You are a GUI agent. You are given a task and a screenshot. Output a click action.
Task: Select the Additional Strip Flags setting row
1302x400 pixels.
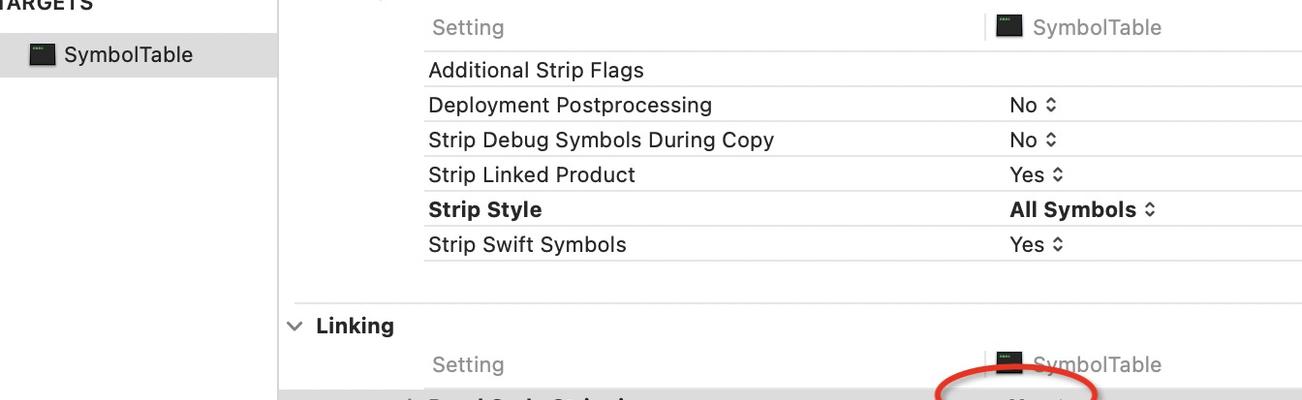pyautogui.click(x=863, y=70)
